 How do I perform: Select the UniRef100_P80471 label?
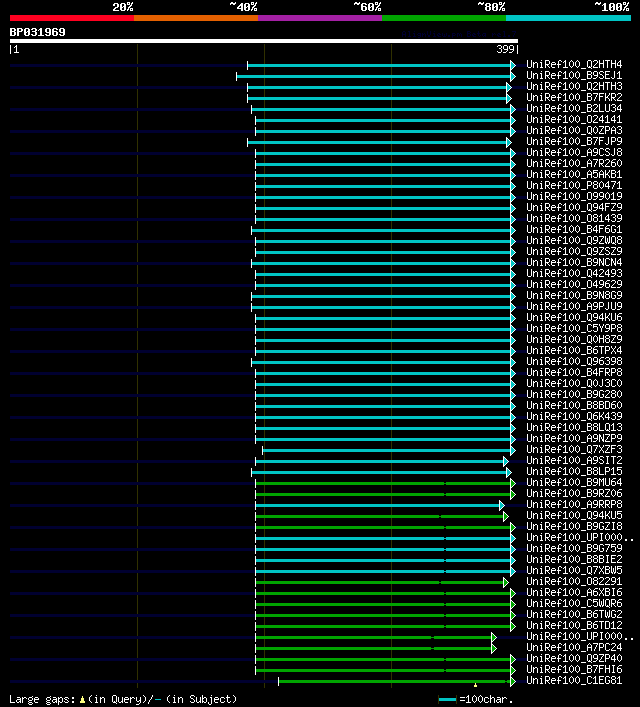574,185
